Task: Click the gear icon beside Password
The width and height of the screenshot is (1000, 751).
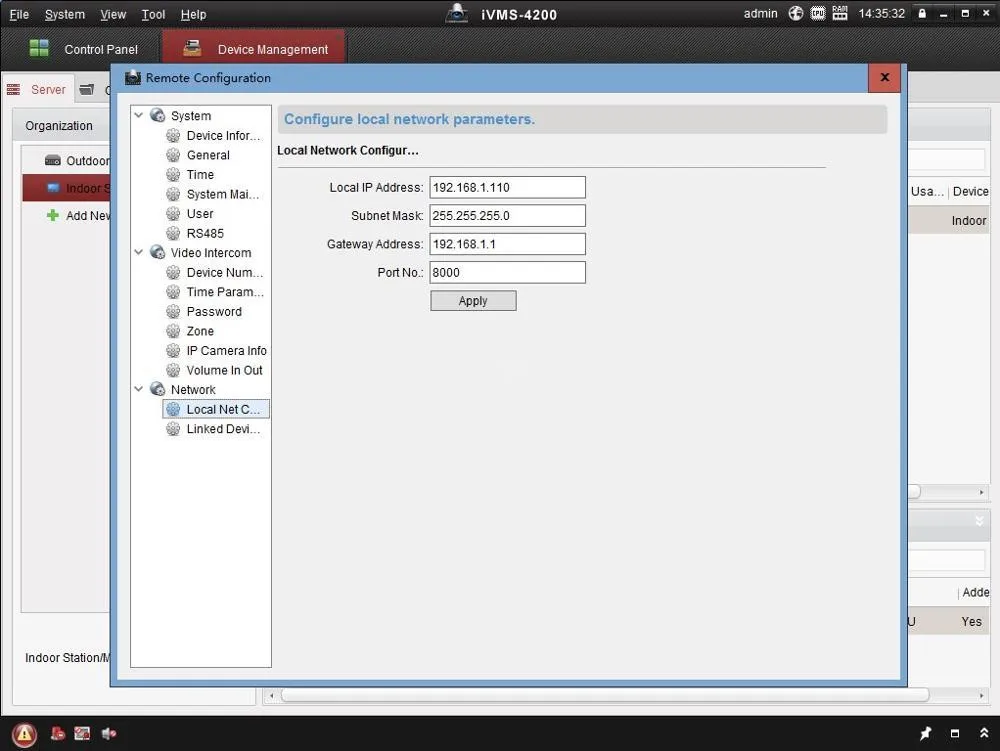Action: [x=173, y=312]
